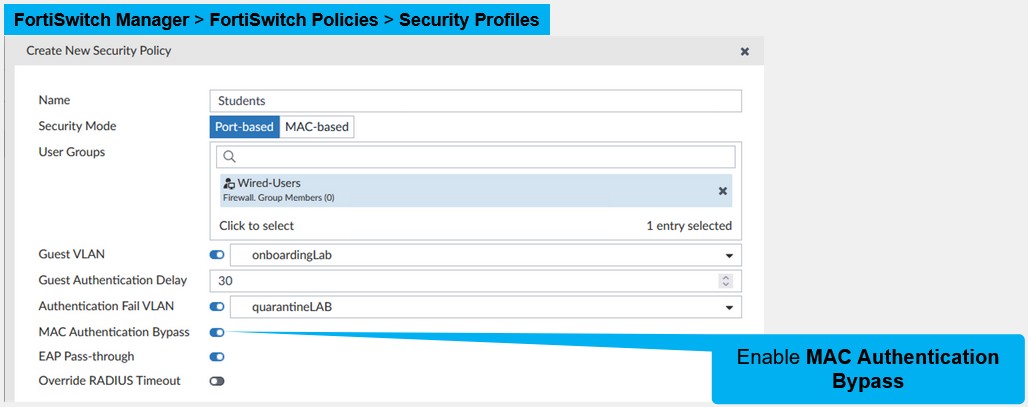
Task: Click 'Click to select' in User Groups
Action: point(256,225)
